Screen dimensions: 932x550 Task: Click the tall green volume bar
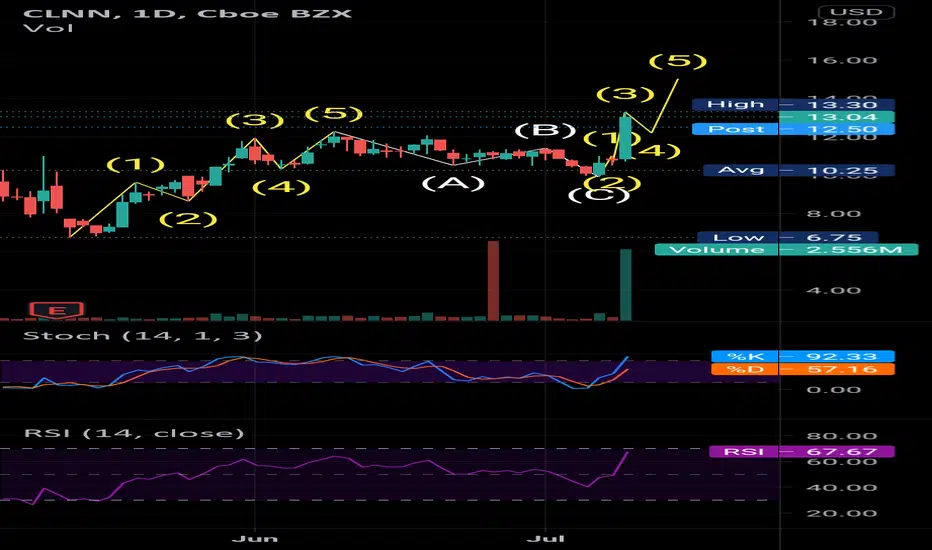[x=626, y=285]
